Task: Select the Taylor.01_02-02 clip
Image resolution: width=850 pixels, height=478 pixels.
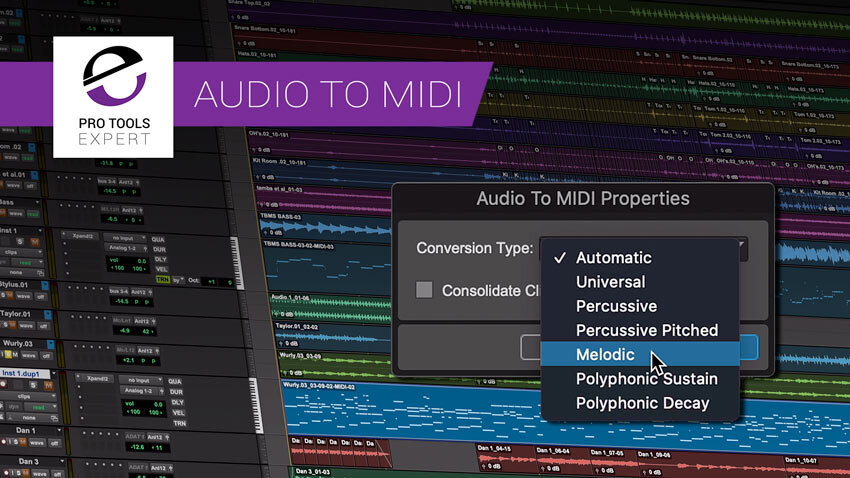Action: coord(332,335)
